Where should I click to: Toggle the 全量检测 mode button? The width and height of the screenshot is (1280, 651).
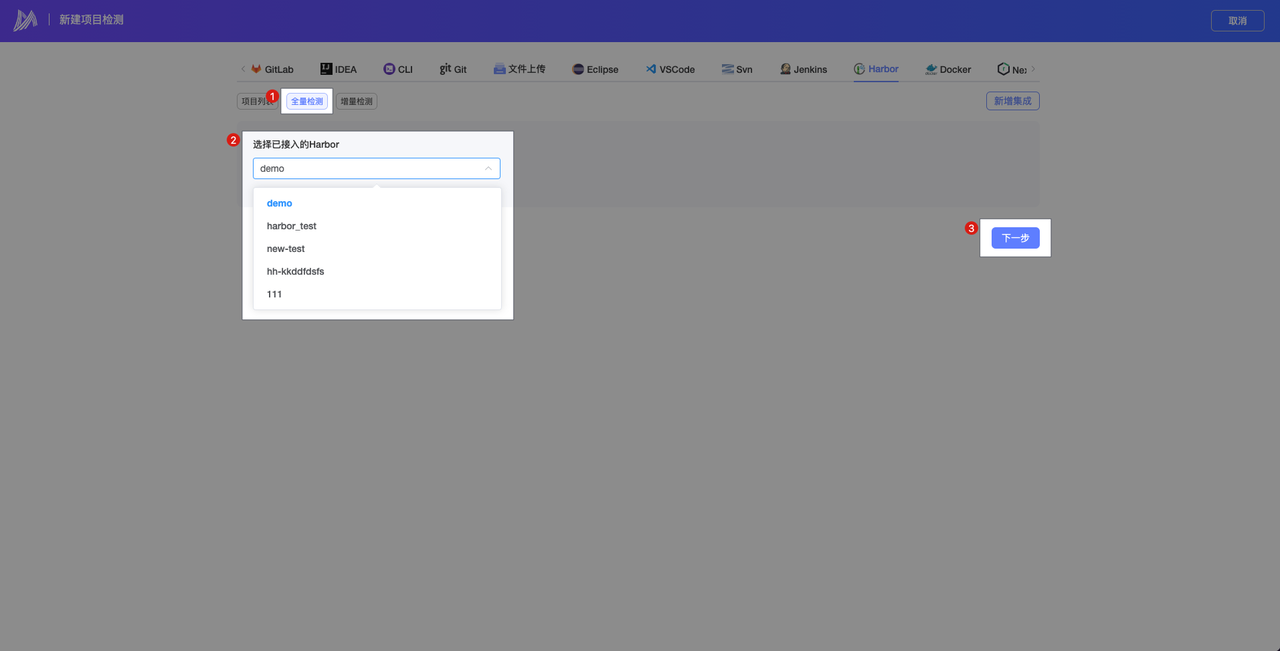pyautogui.click(x=307, y=101)
